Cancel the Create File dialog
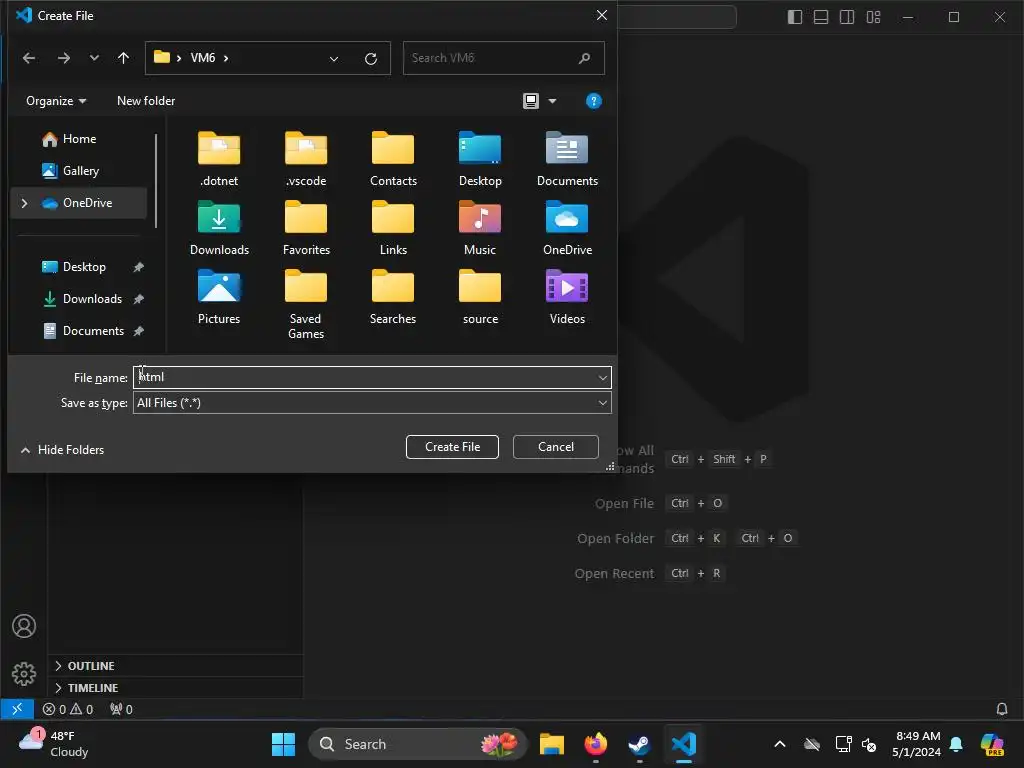The height and width of the screenshot is (768, 1024). [556, 447]
